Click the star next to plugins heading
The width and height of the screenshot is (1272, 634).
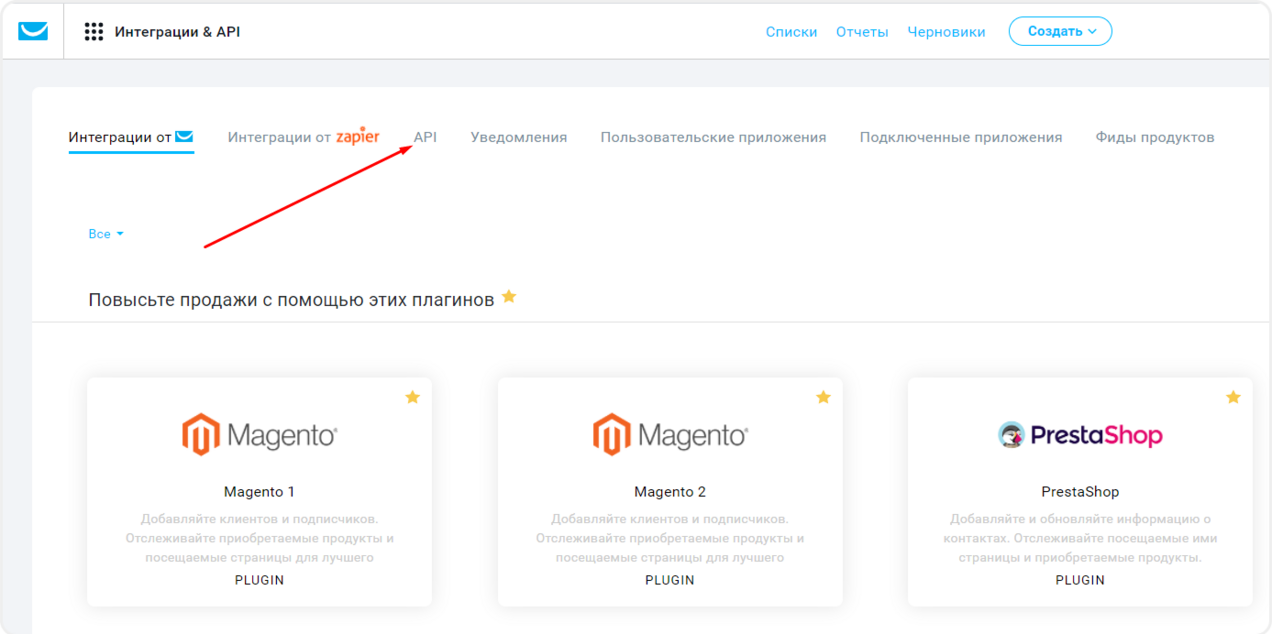509,297
